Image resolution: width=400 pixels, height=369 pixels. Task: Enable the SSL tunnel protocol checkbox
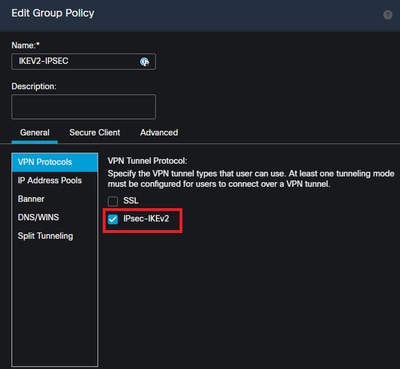113,201
